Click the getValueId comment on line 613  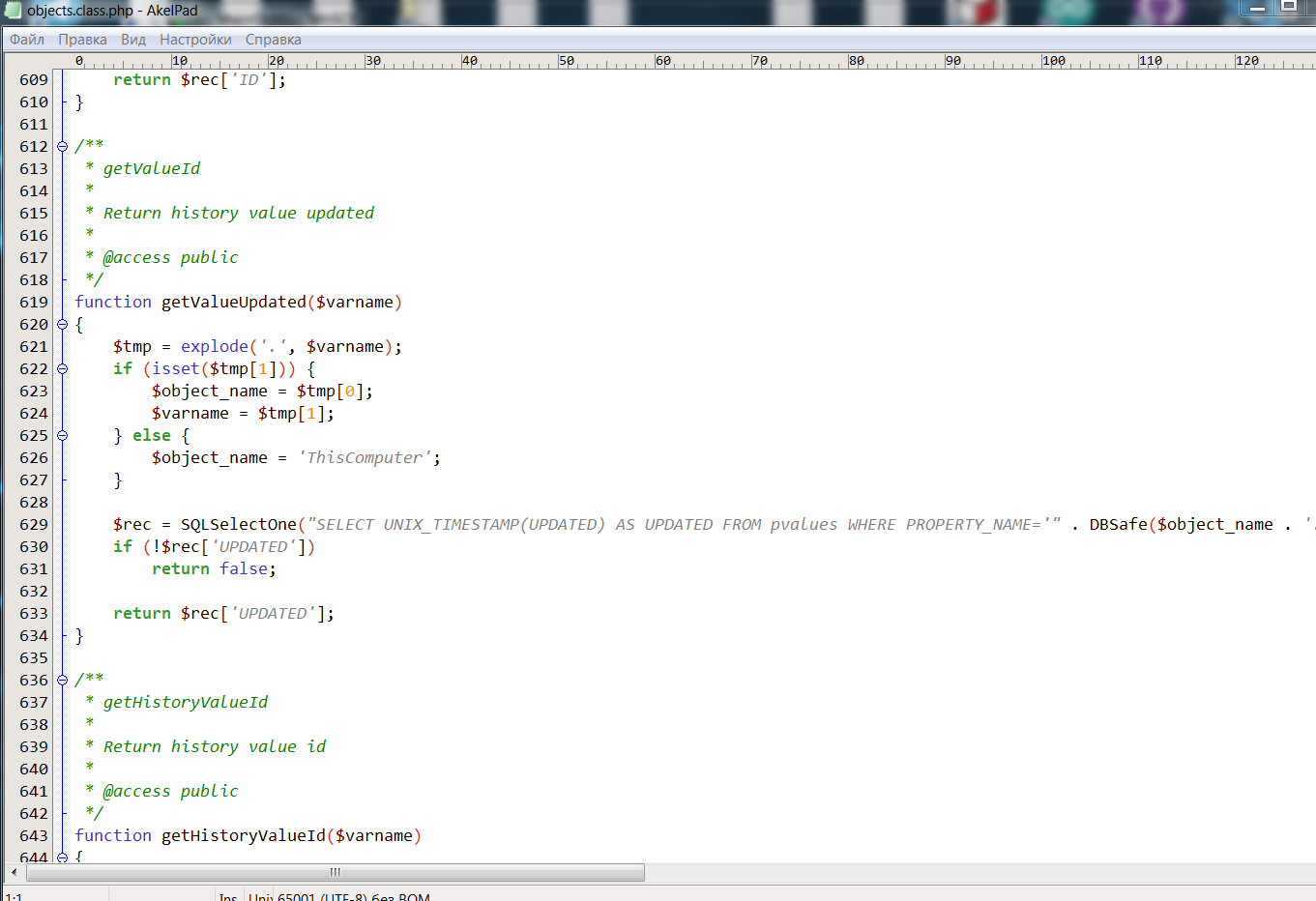click(x=152, y=168)
